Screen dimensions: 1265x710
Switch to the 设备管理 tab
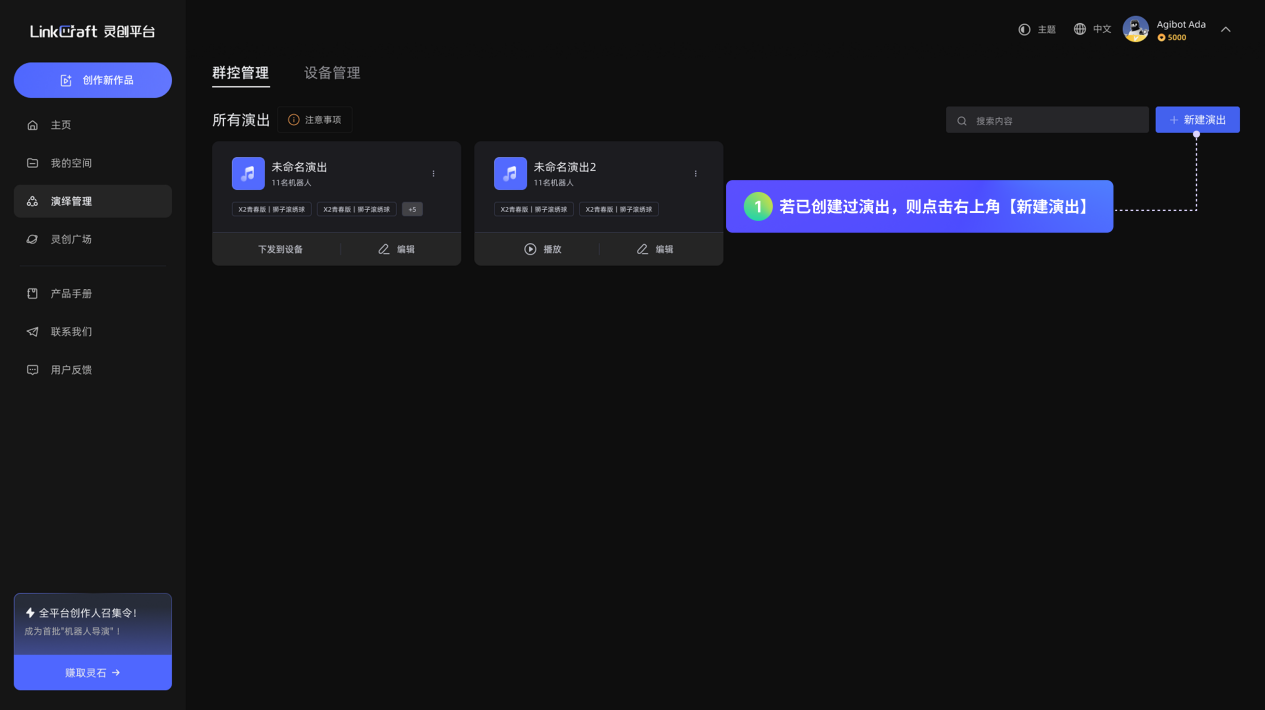[332, 73]
